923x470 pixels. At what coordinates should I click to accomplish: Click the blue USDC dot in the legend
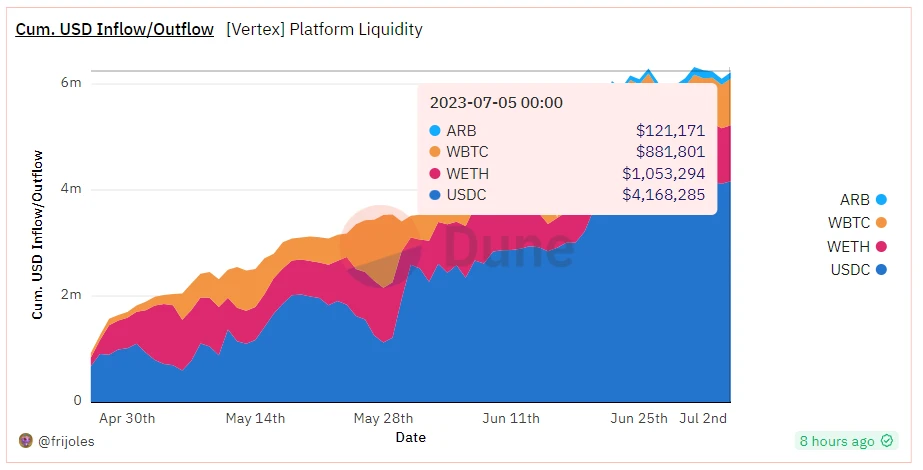[881, 270]
